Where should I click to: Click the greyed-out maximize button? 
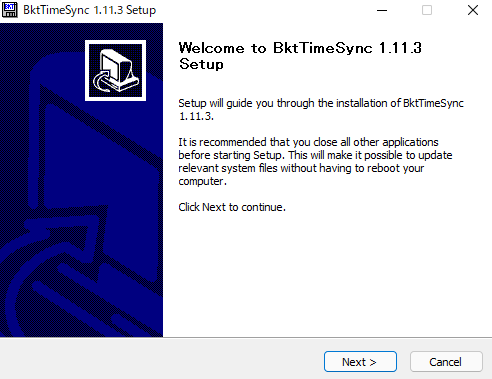point(427,10)
